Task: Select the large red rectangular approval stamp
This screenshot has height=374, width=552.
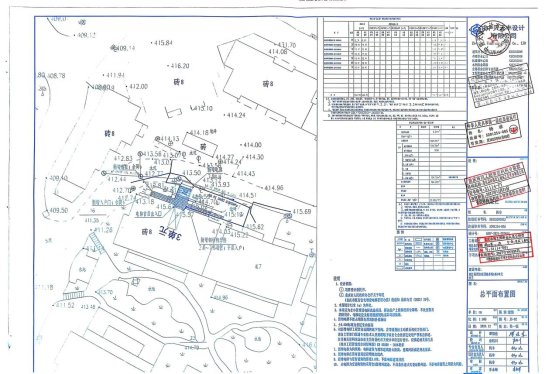Action: (x=498, y=185)
